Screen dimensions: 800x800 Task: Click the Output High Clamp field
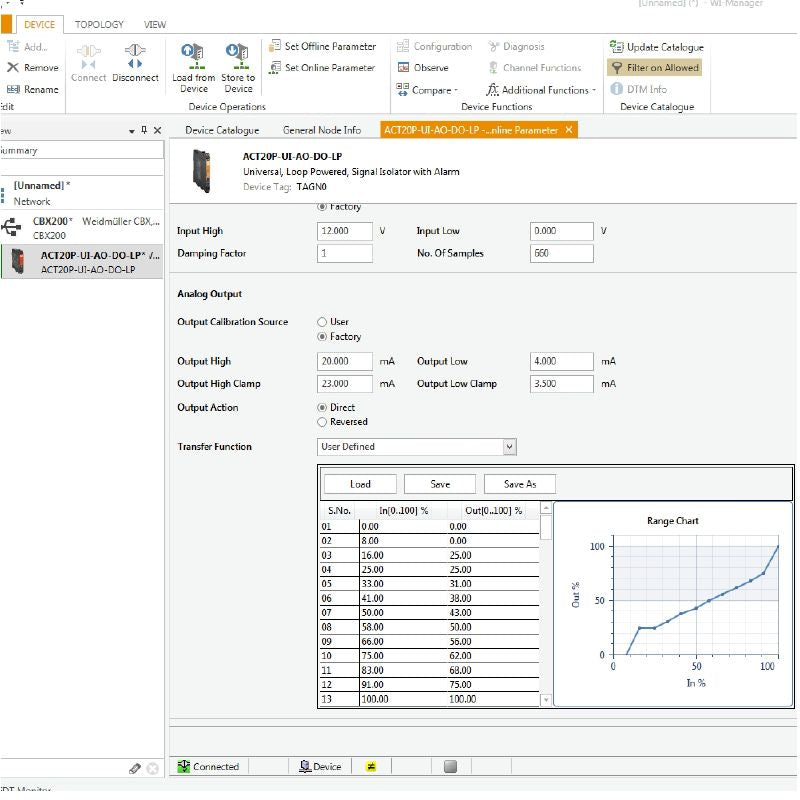tap(344, 384)
